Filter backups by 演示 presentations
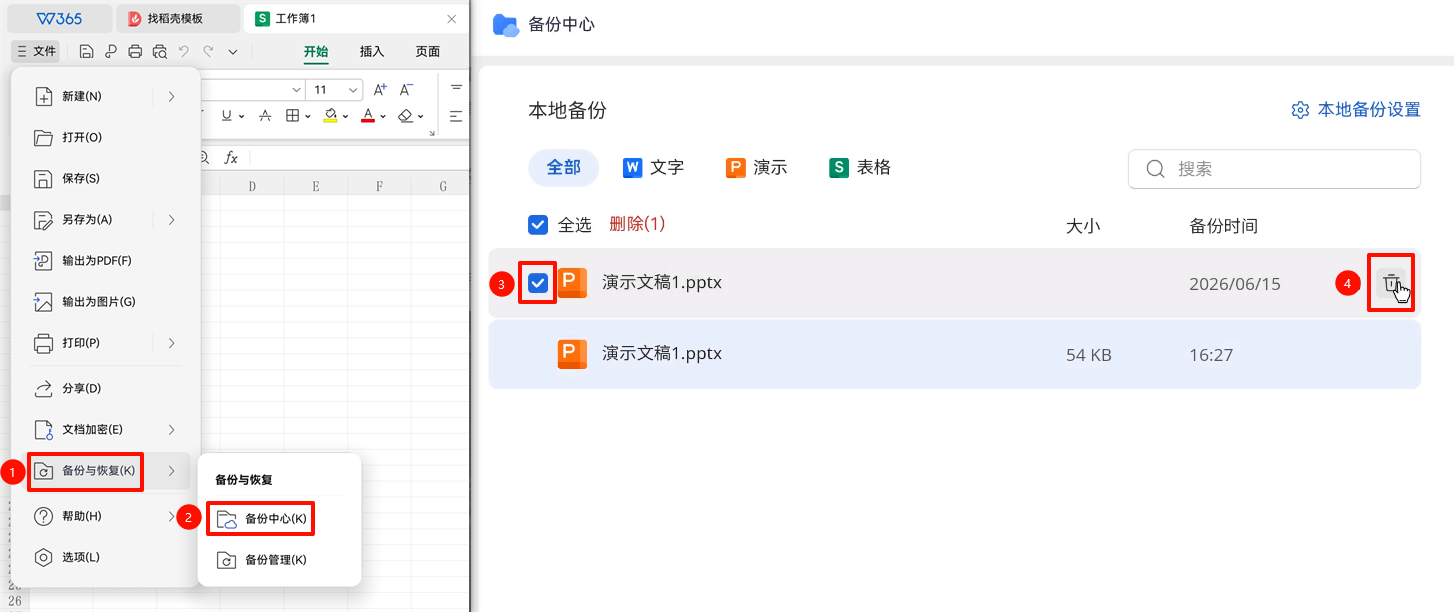The width and height of the screenshot is (1454, 612). tap(757, 168)
